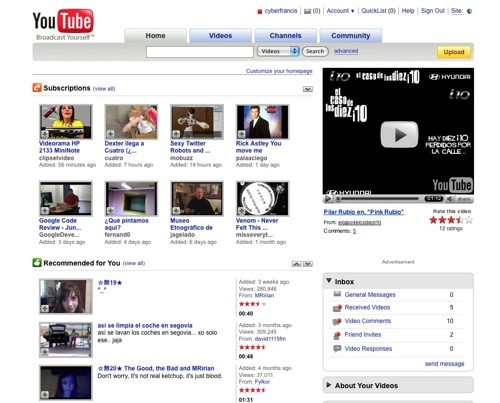The width and height of the screenshot is (500, 403).
Task: Open Received Videos inbox link
Action: point(367,307)
